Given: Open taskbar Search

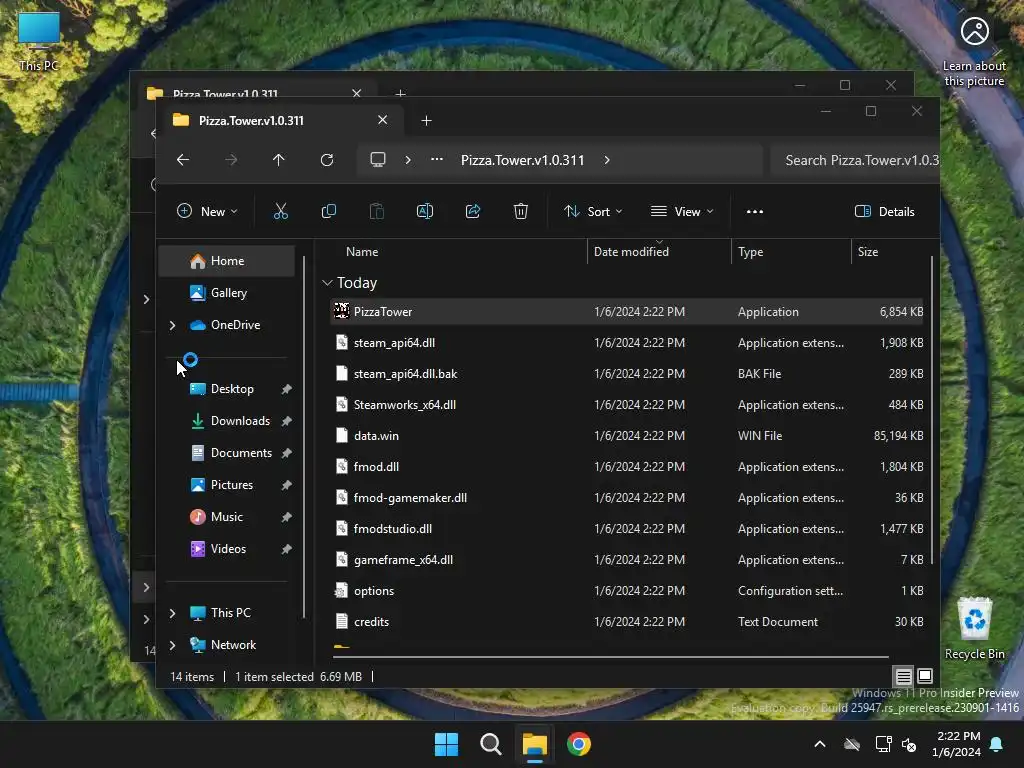Looking at the screenshot, I should [x=490, y=744].
